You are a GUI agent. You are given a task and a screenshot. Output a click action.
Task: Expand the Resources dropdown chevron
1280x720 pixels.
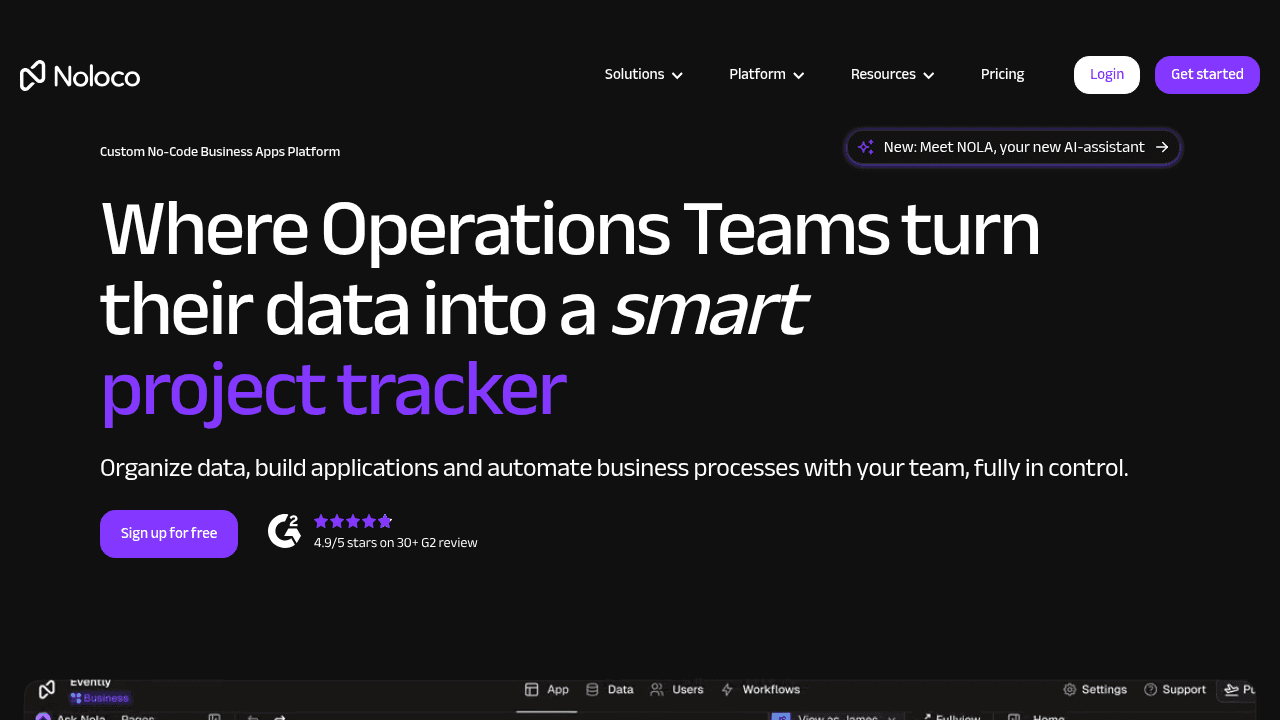pos(928,75)
